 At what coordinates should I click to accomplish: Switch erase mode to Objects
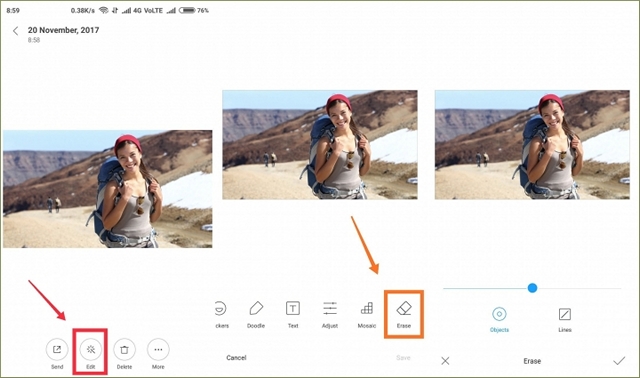click(x=499, y=319)
